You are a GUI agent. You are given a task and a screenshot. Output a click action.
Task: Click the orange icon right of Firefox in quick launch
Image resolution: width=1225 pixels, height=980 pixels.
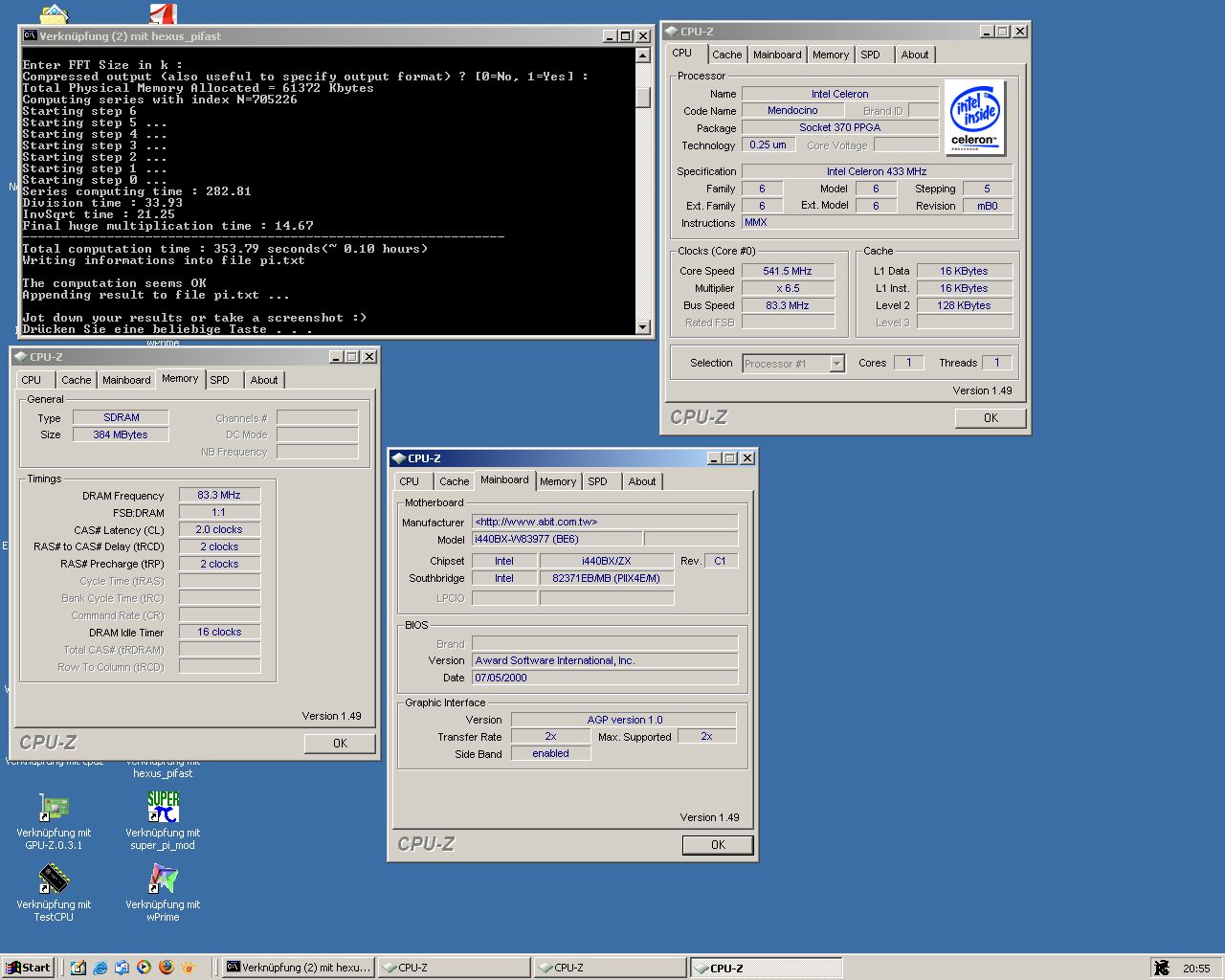click(189, 968)
